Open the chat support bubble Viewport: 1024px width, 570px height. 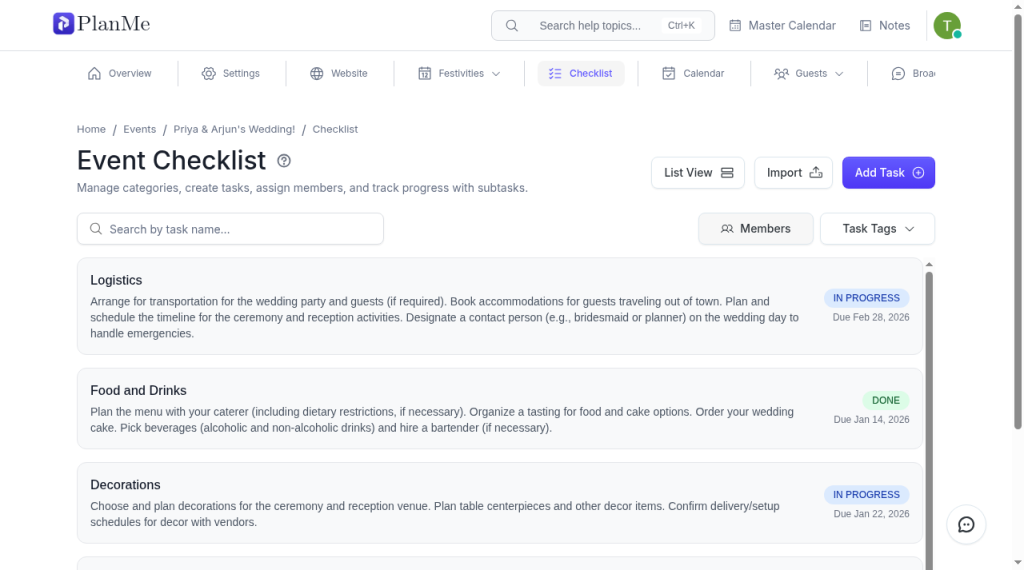point(966,524)
